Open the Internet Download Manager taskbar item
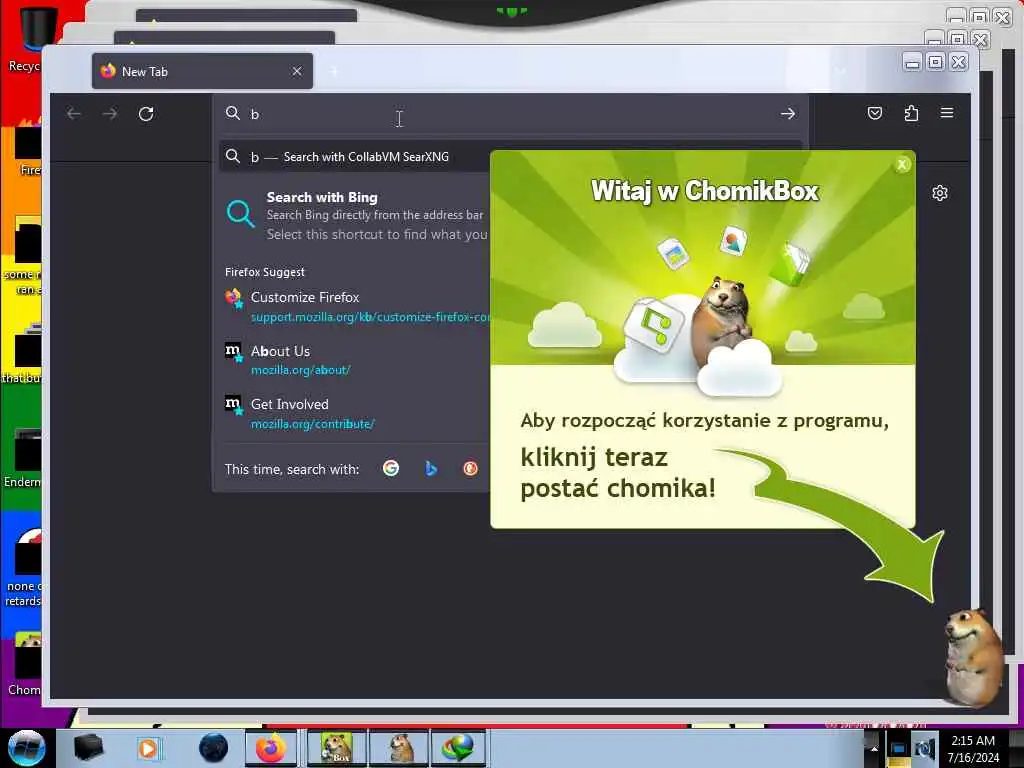Image resolution: width=1024 pixels, height=768 pixels. [458, 748]
